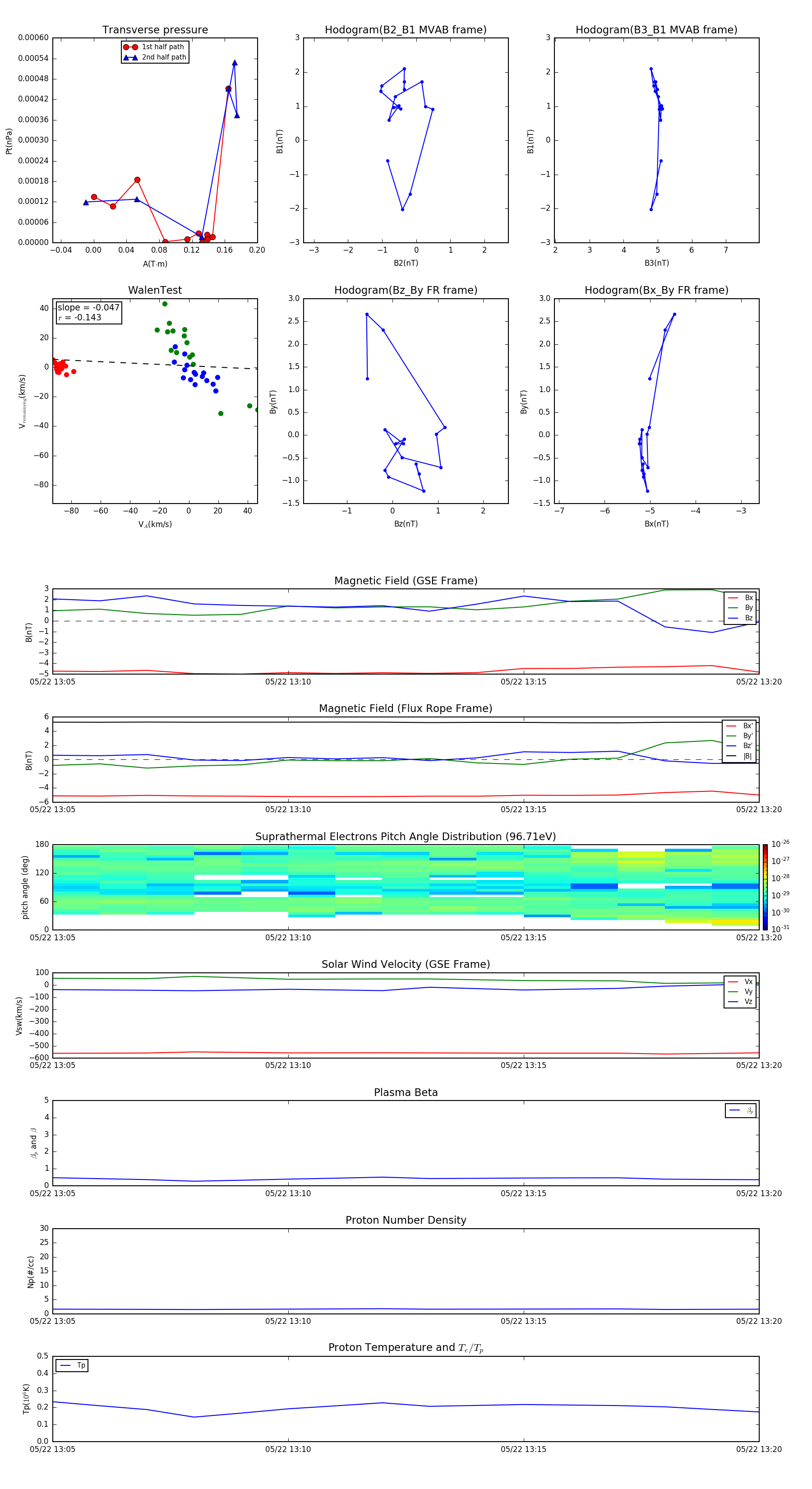Click the Bz' legend entry in Flux Rope plot
This screenshot has width=812, height=1489.
[x=739, y=746]
